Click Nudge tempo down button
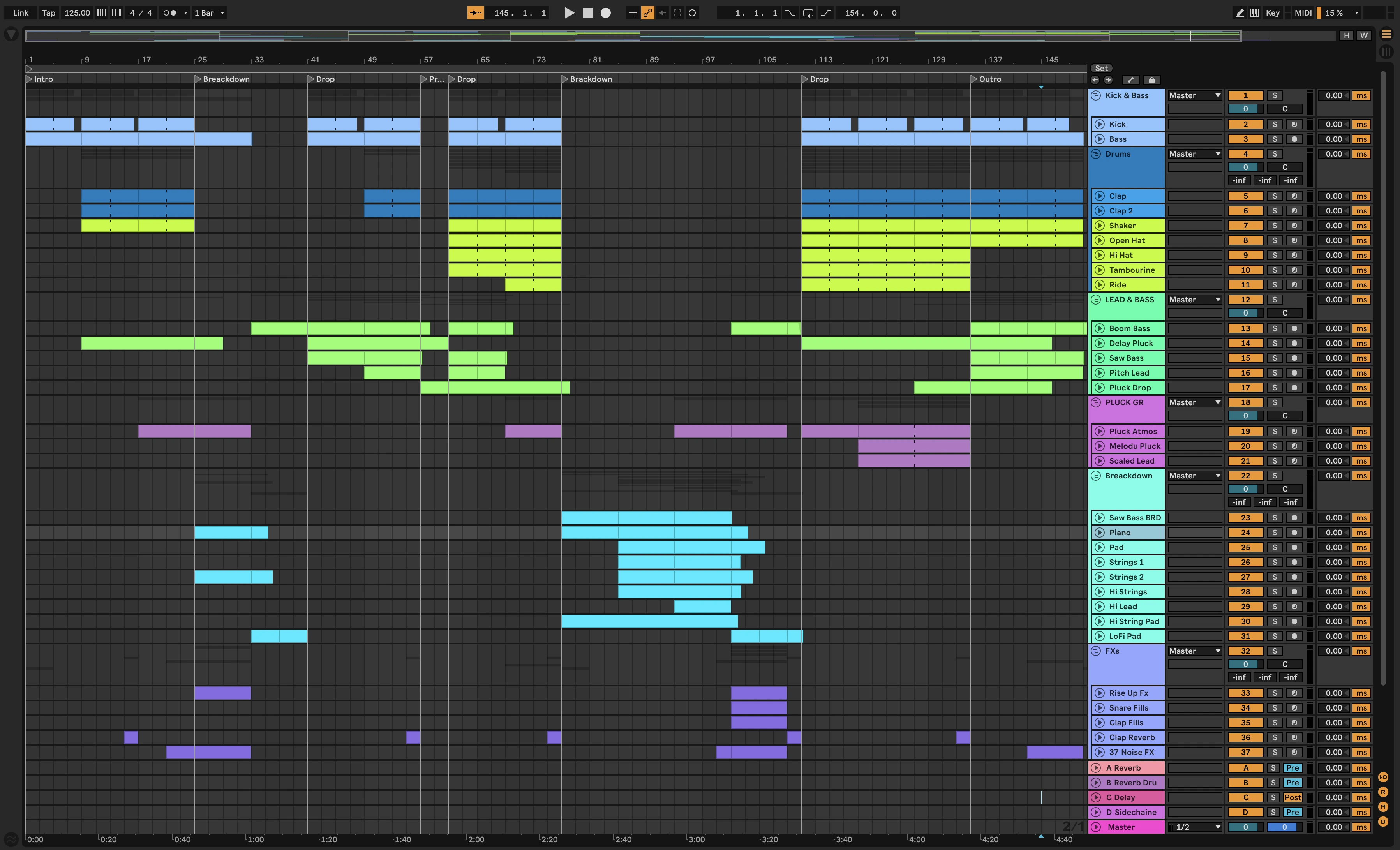 click(101, 12)
